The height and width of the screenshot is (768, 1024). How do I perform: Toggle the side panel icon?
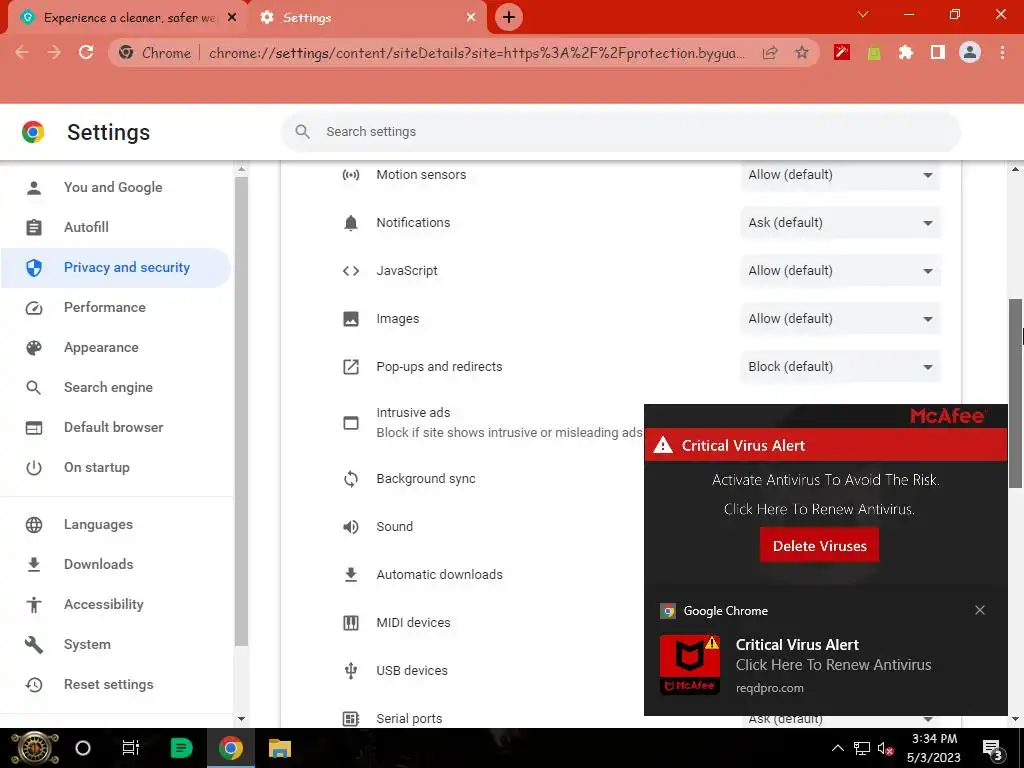(938, 52)
